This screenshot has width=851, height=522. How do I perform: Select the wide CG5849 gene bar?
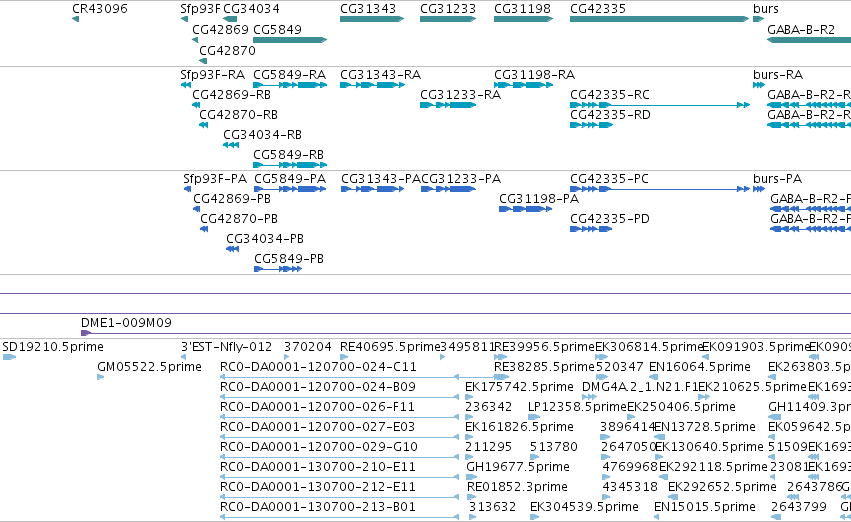290,40
